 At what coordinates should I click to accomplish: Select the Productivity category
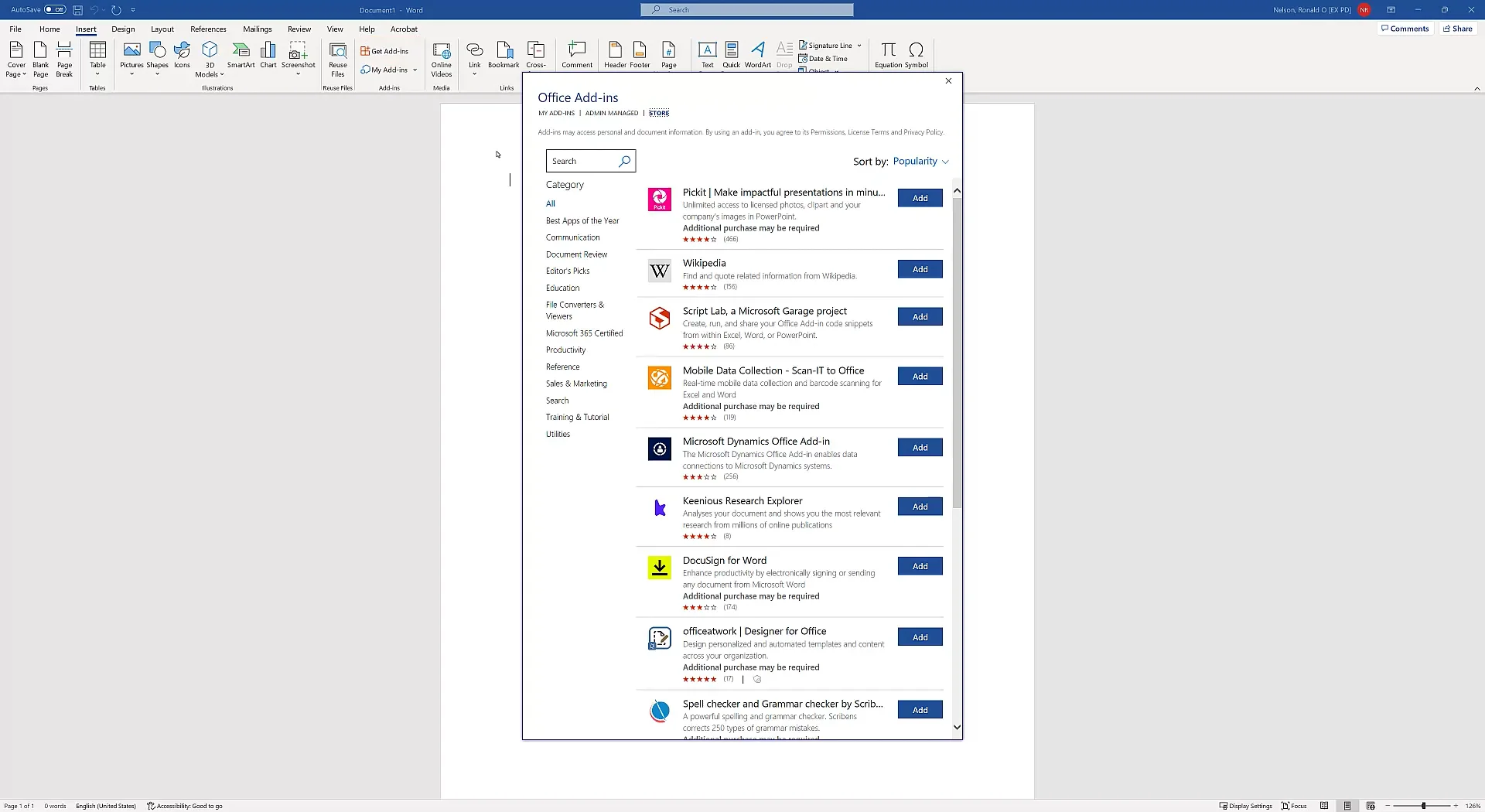pyautogui.click(x=565, y=350)
